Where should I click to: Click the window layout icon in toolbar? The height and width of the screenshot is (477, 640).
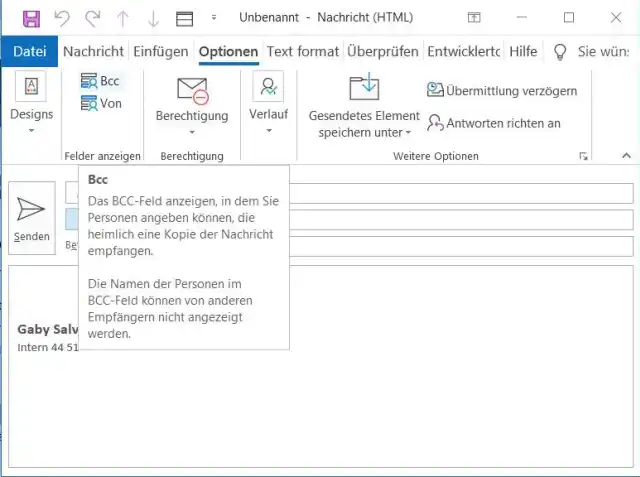pos(184,19)
